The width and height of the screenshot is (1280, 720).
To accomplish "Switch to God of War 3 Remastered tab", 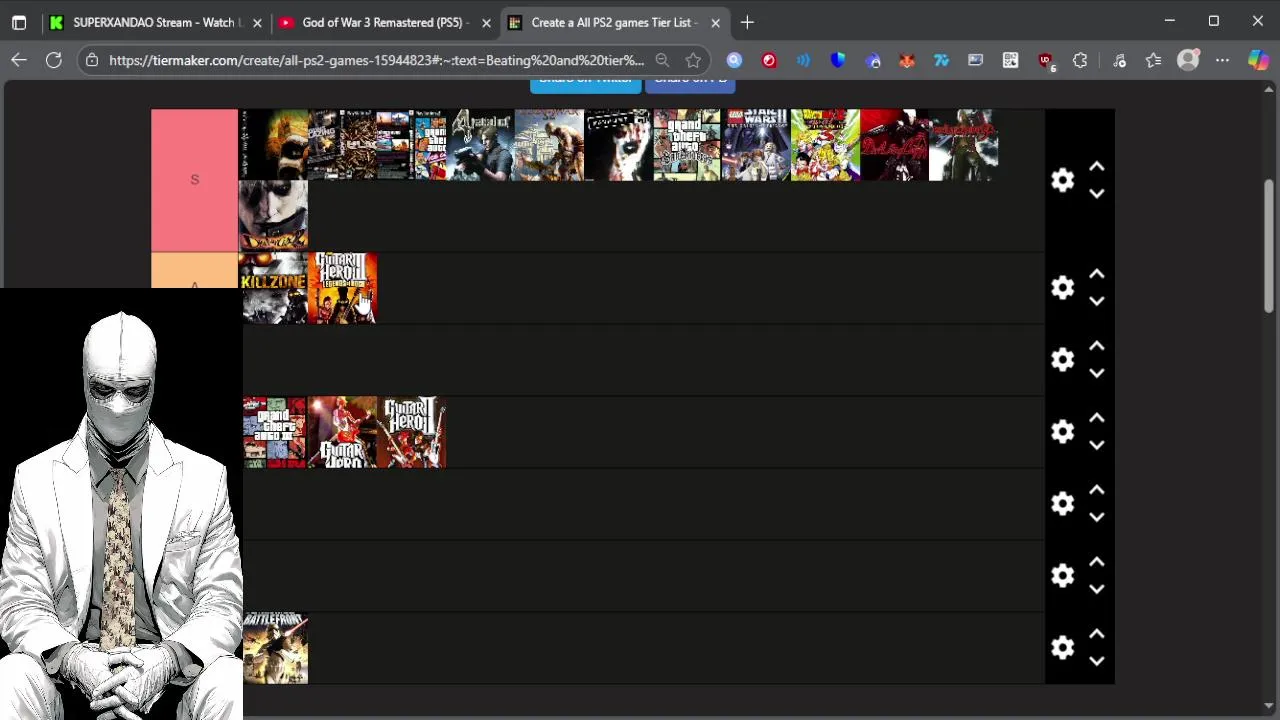I will pos(383,22).
